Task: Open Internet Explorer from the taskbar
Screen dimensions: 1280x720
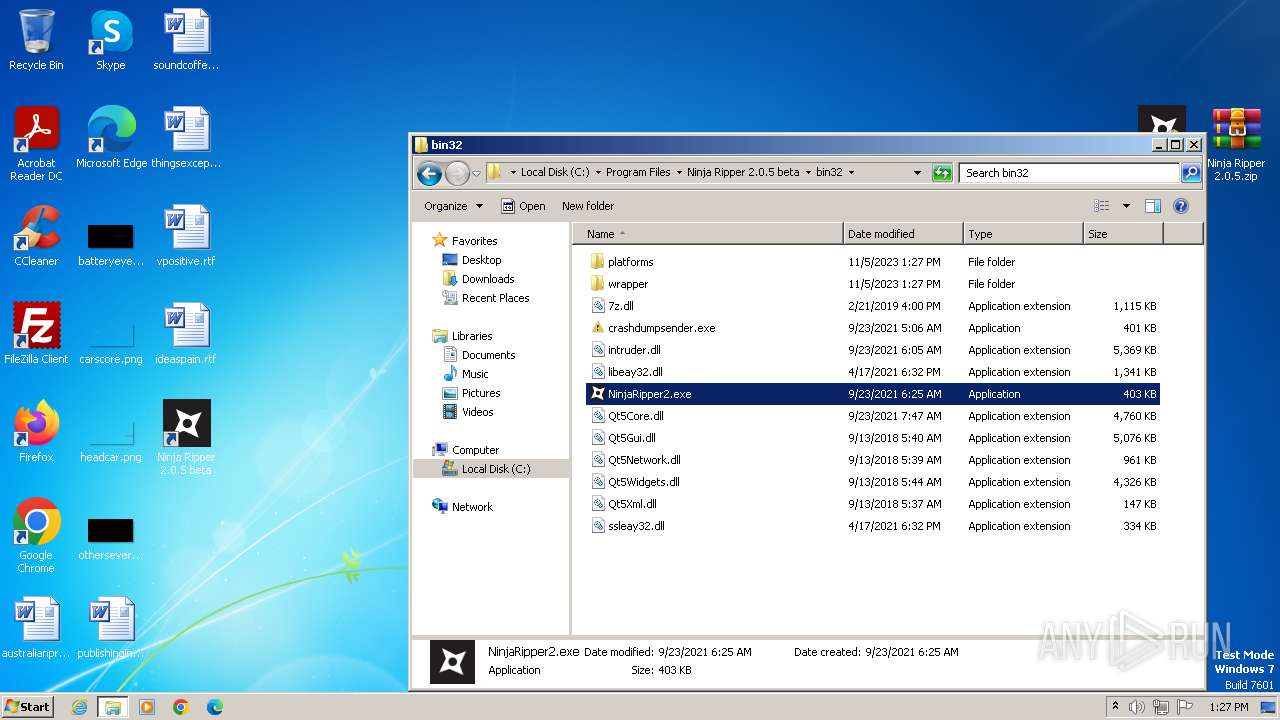Action: pyautogui.click(x=79, y=707)
